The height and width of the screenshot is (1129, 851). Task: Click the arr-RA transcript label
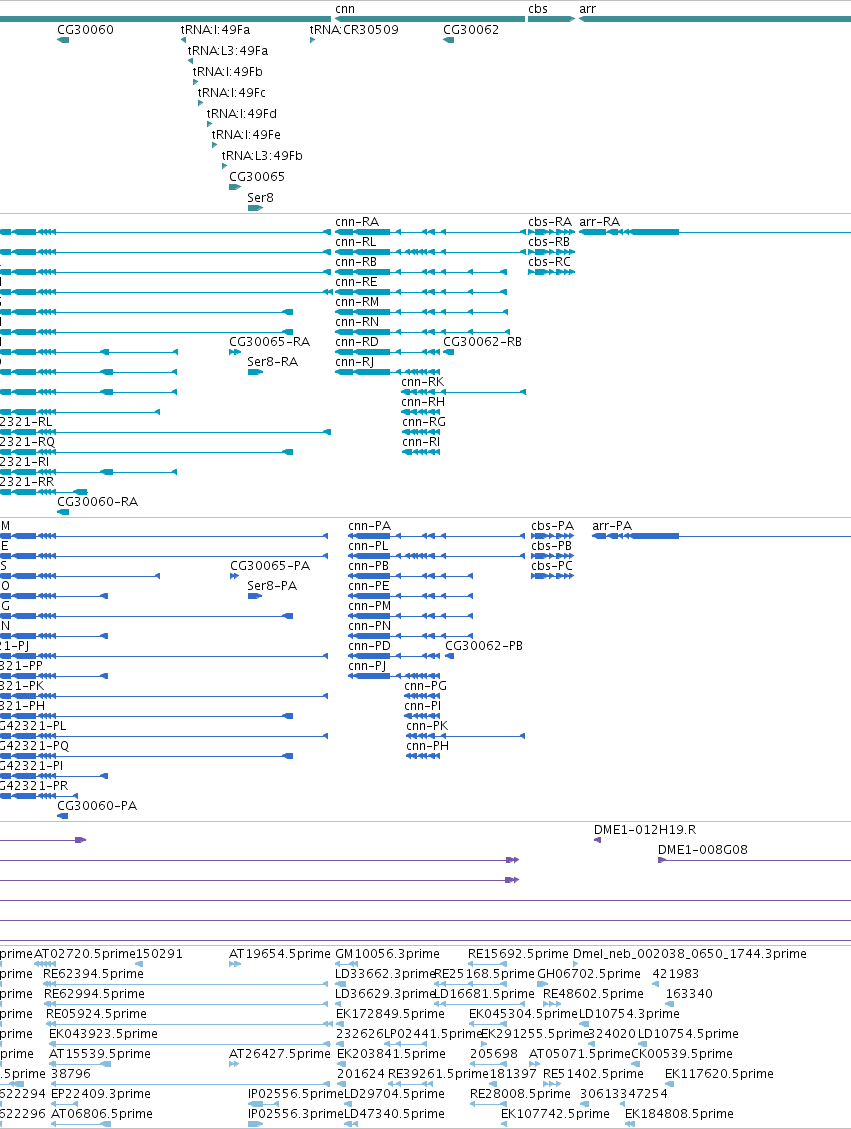[x=600, y=222]
